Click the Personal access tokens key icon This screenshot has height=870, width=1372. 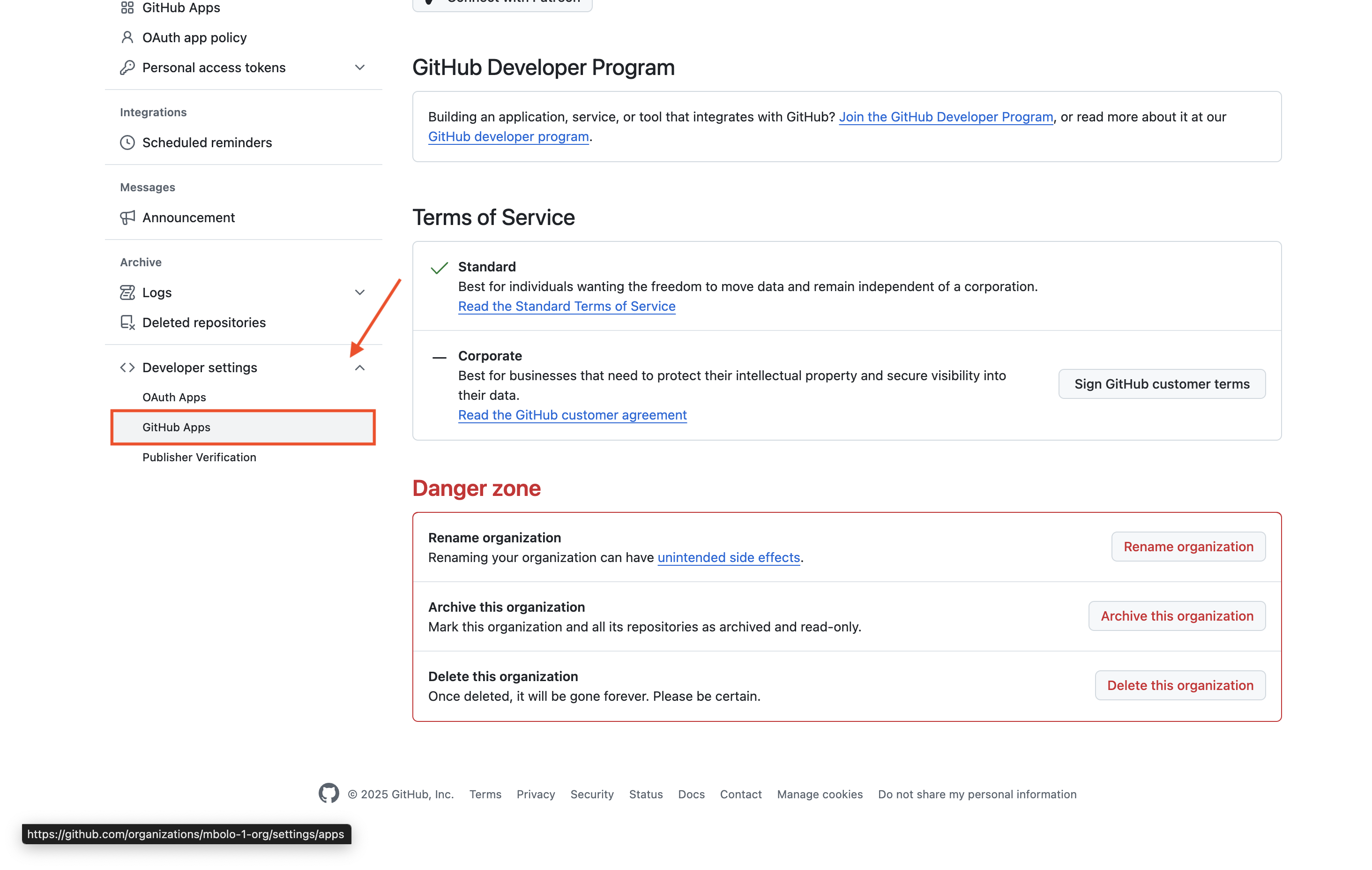point(127,67)
